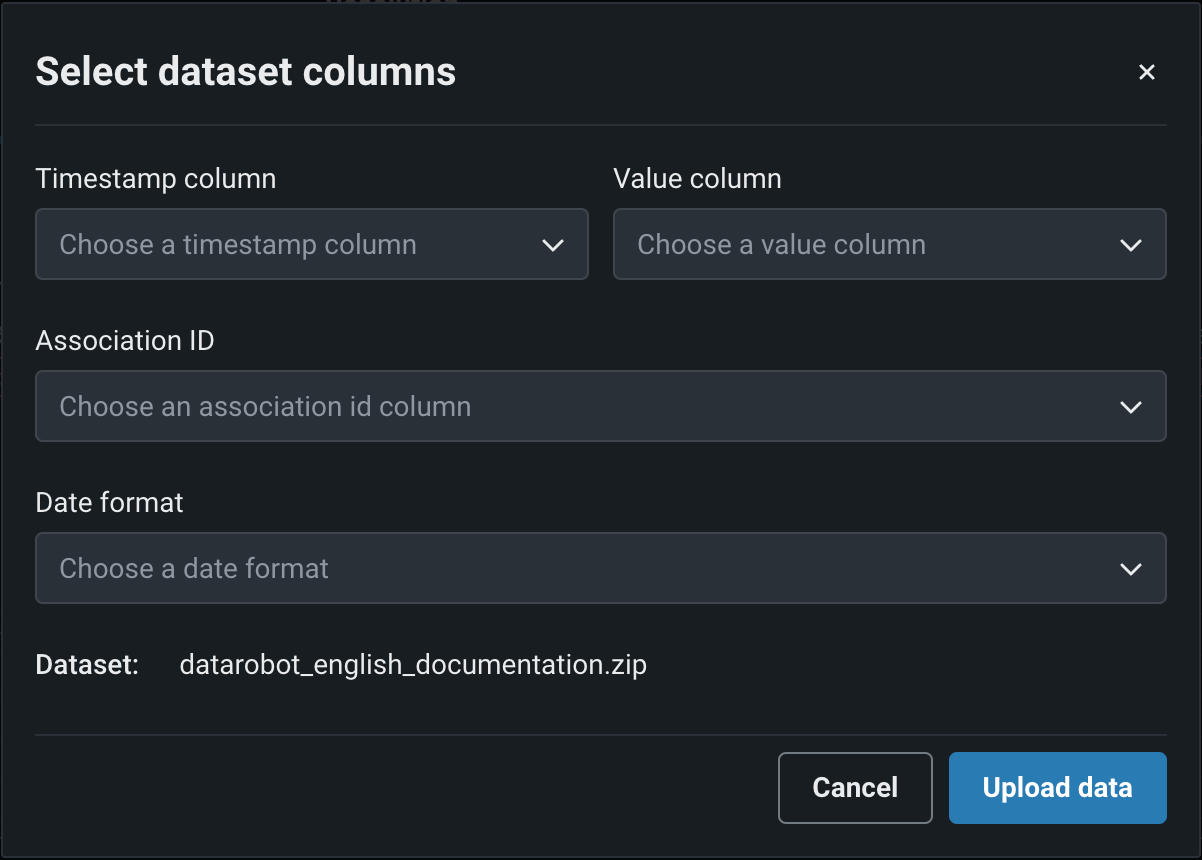Image resolution: width=1202 pixels, height=860 pixels.
Task: Click the 'Value column' field label
Action: pos(697,179)
